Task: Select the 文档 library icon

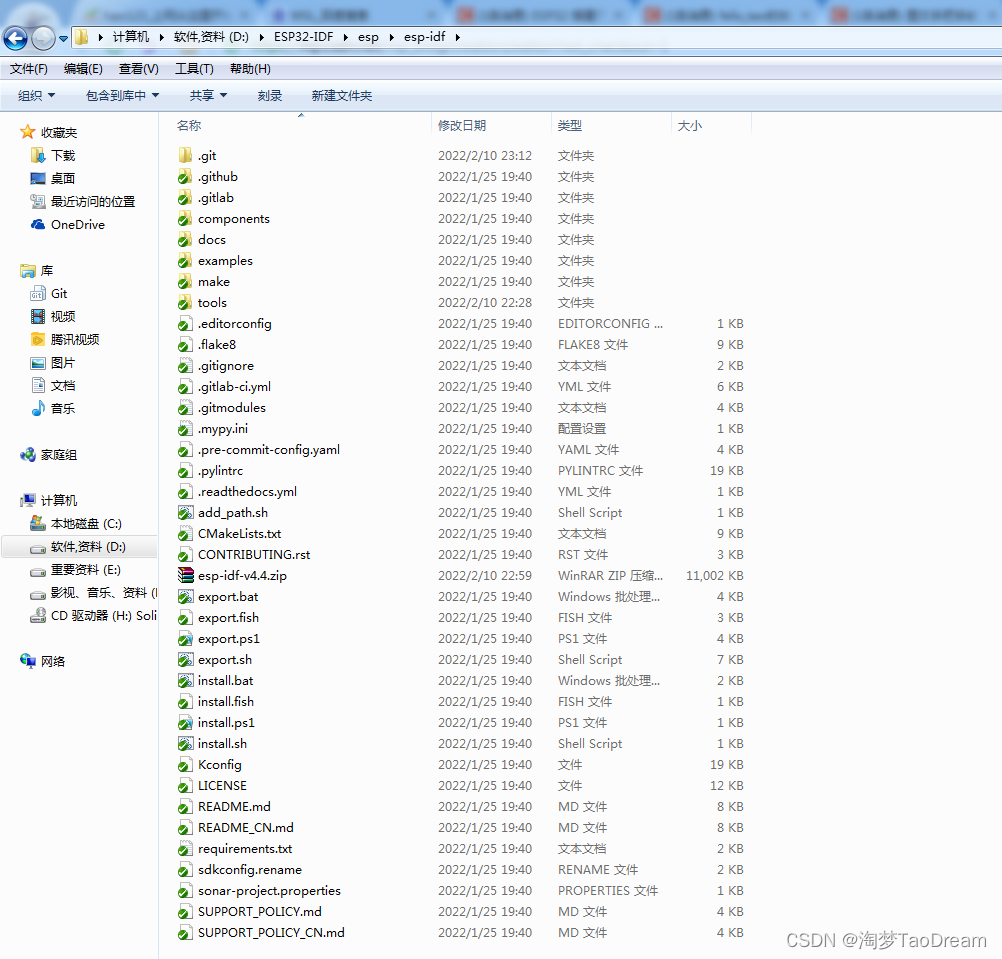Action: pos(38,385)
